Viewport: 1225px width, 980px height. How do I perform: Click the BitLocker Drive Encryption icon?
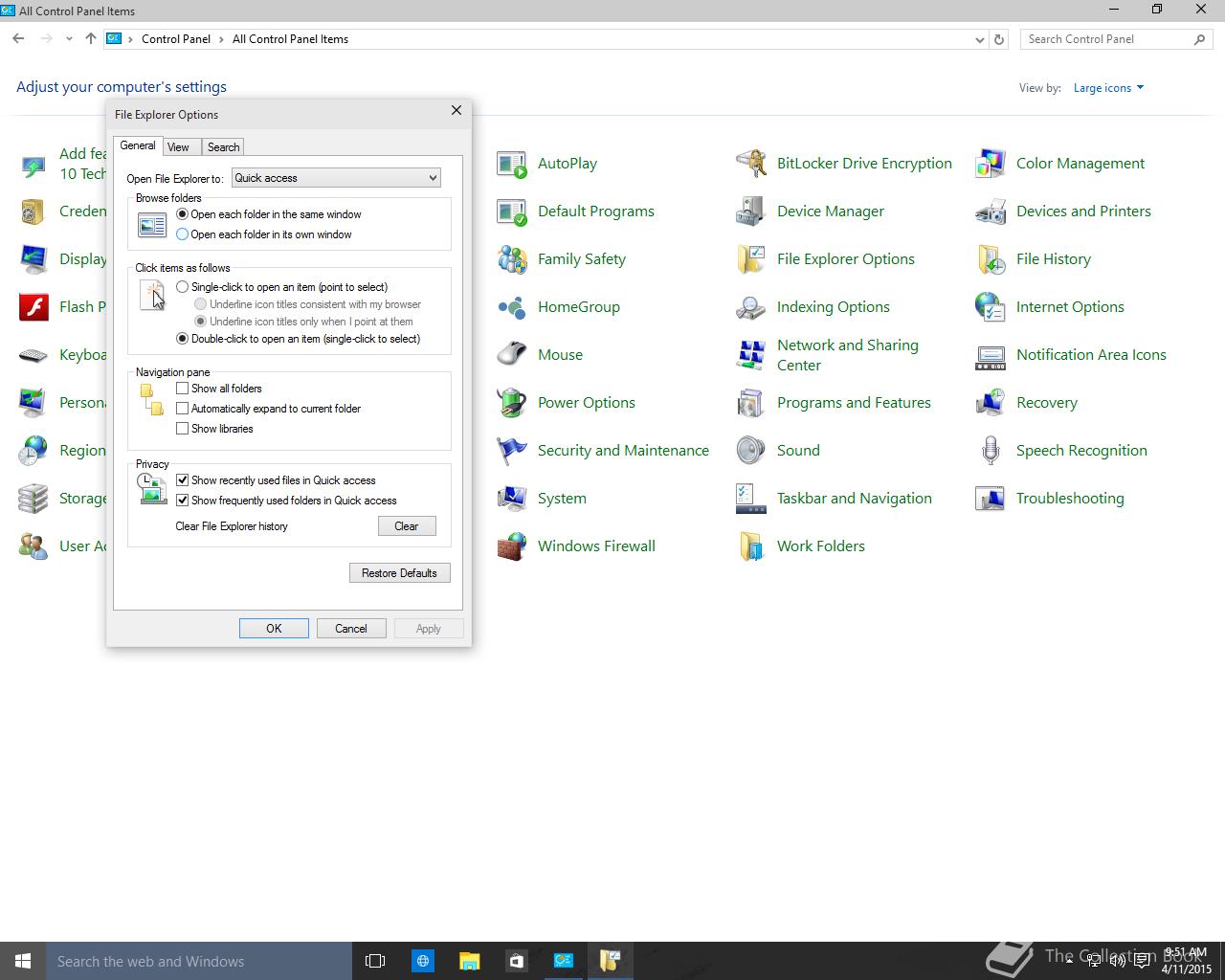[x=751, y=164]
